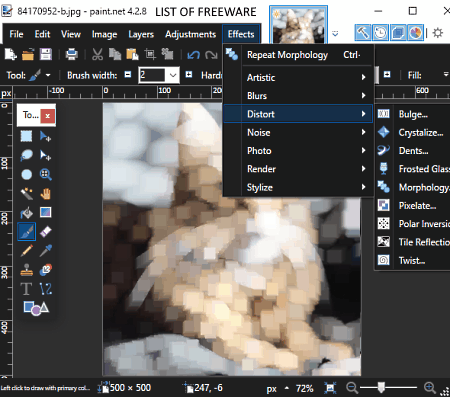Choose the Crystalize distort effect

(413, 133)
